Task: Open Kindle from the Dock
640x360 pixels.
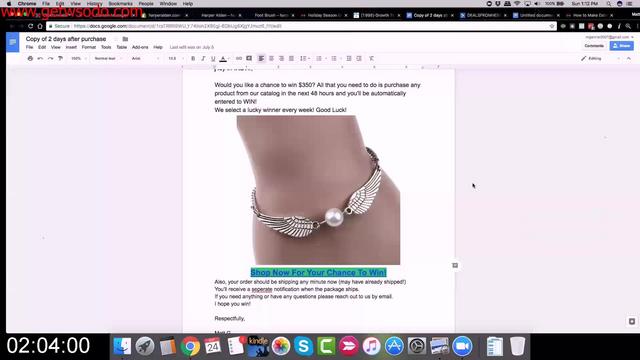Action: tap(258, 346)
